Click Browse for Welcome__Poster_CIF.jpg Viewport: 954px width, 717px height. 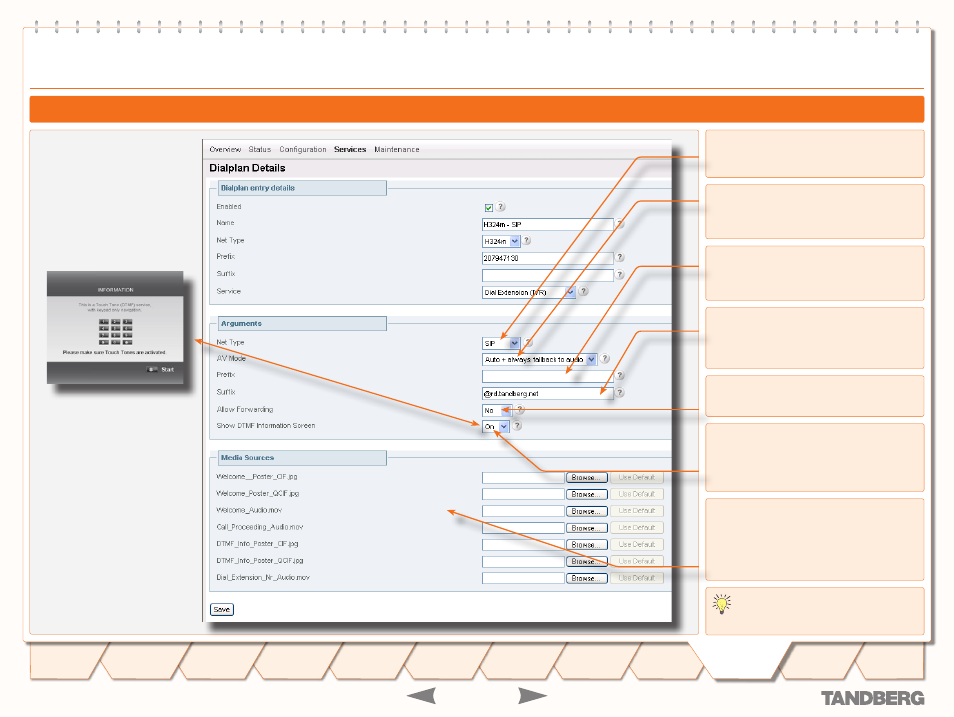(x=587, y=478)
